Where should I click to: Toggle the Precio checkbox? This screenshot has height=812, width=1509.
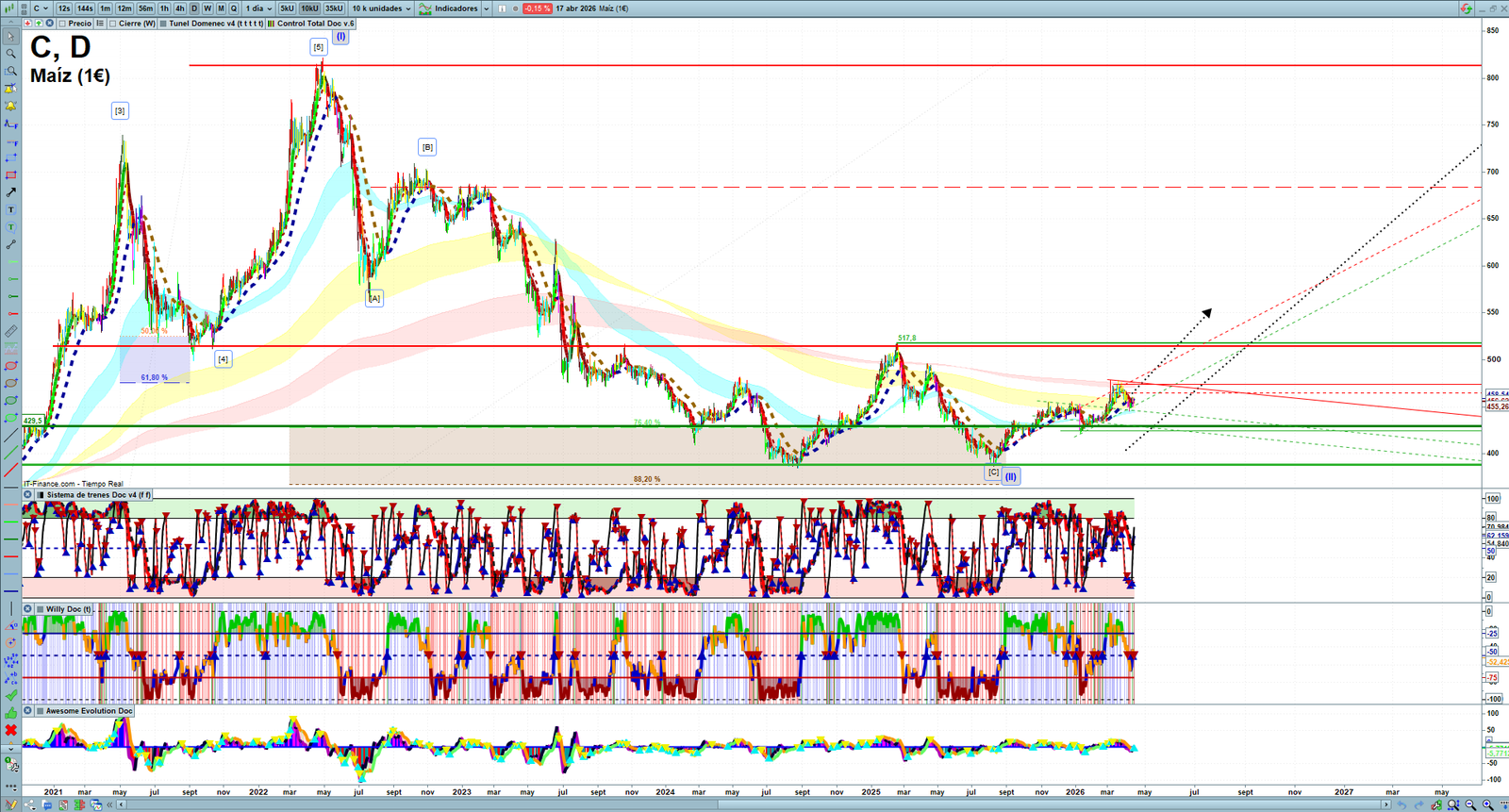[62, 24]
